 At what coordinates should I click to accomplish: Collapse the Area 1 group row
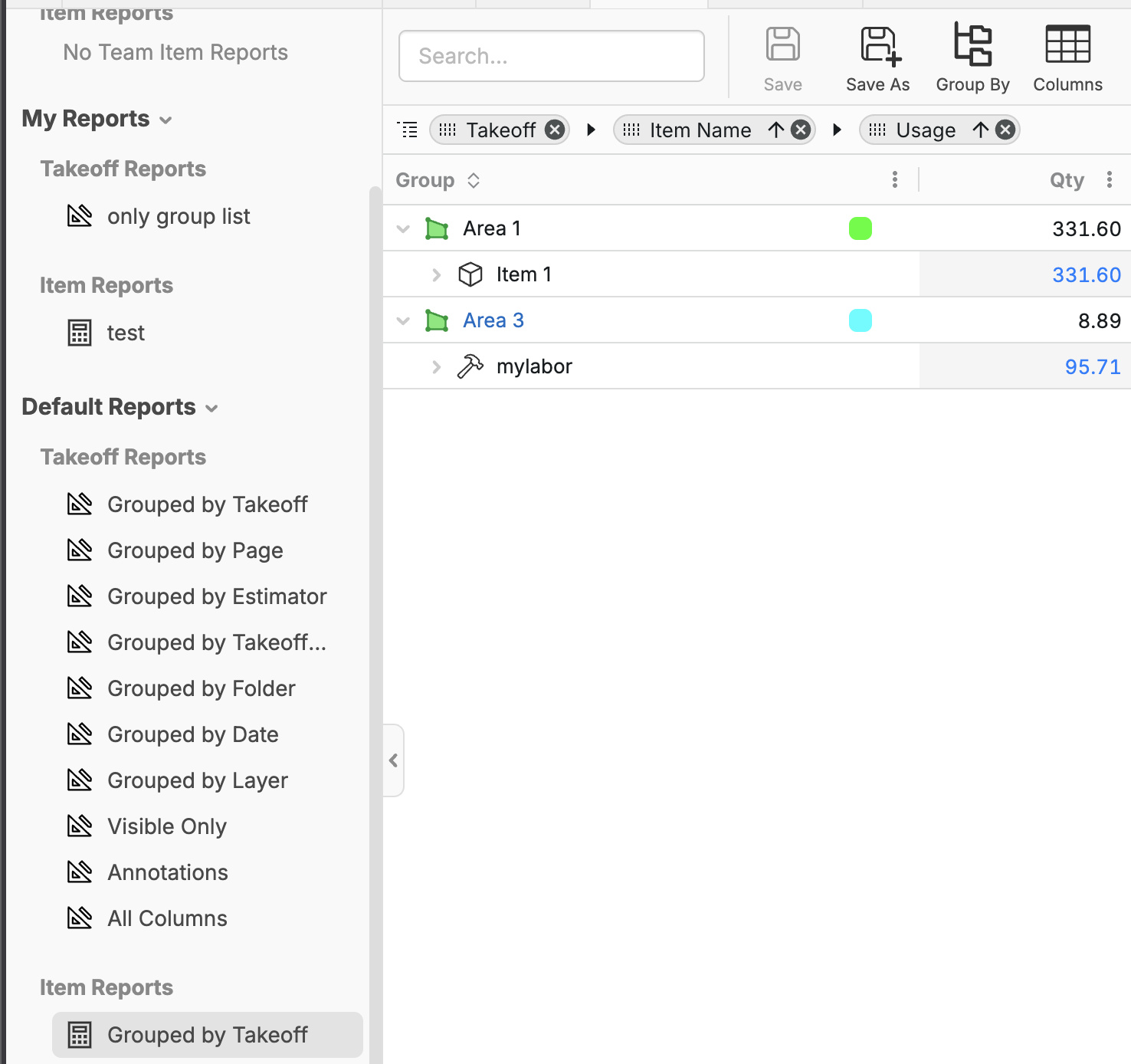[403, 228]
